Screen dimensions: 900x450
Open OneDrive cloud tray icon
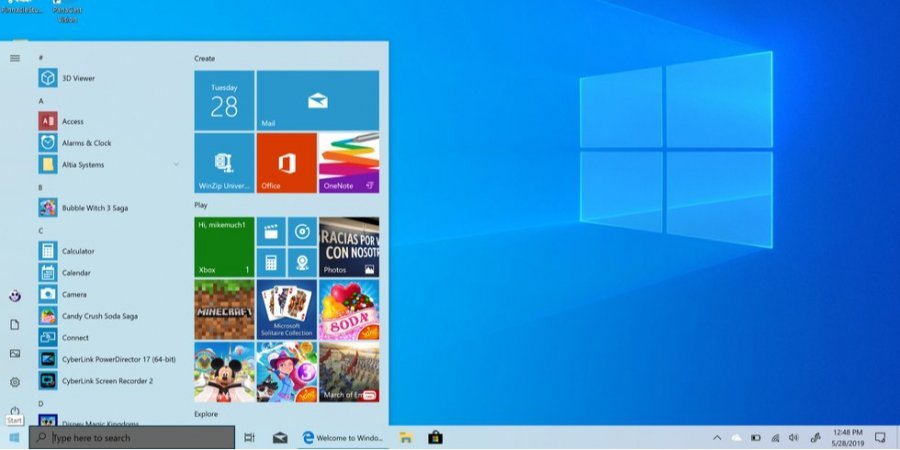click(736, 438)
